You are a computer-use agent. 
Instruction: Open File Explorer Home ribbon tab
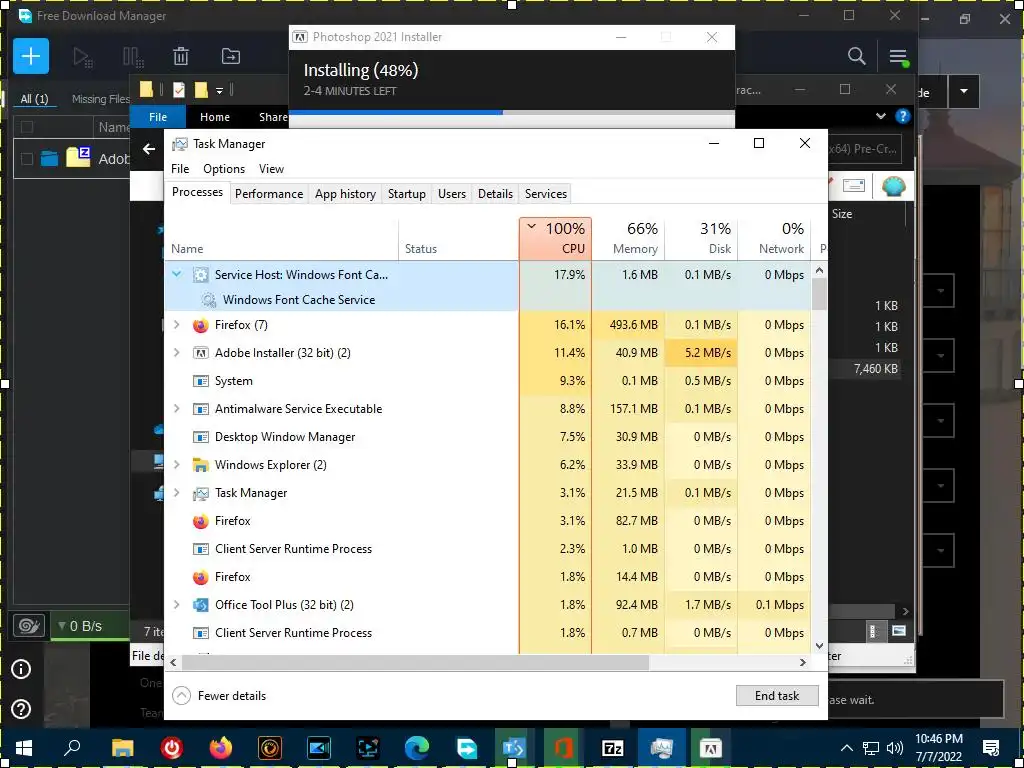click(x=215, y=117)
